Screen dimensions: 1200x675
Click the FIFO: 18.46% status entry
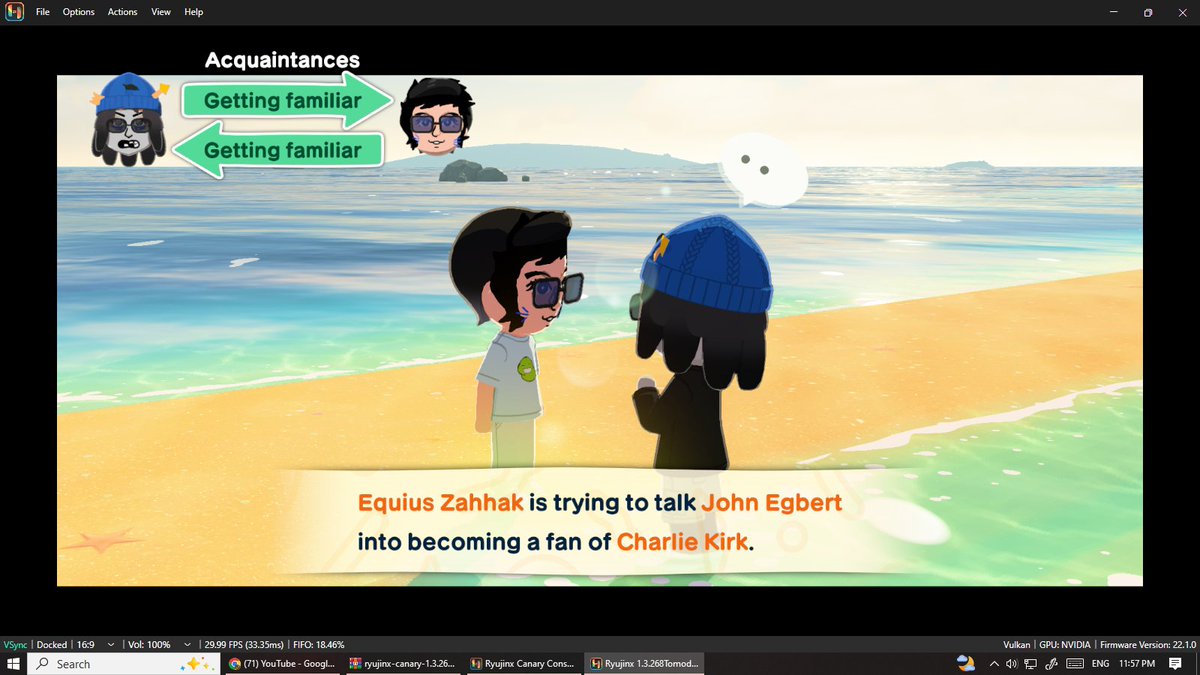point(318,645)
